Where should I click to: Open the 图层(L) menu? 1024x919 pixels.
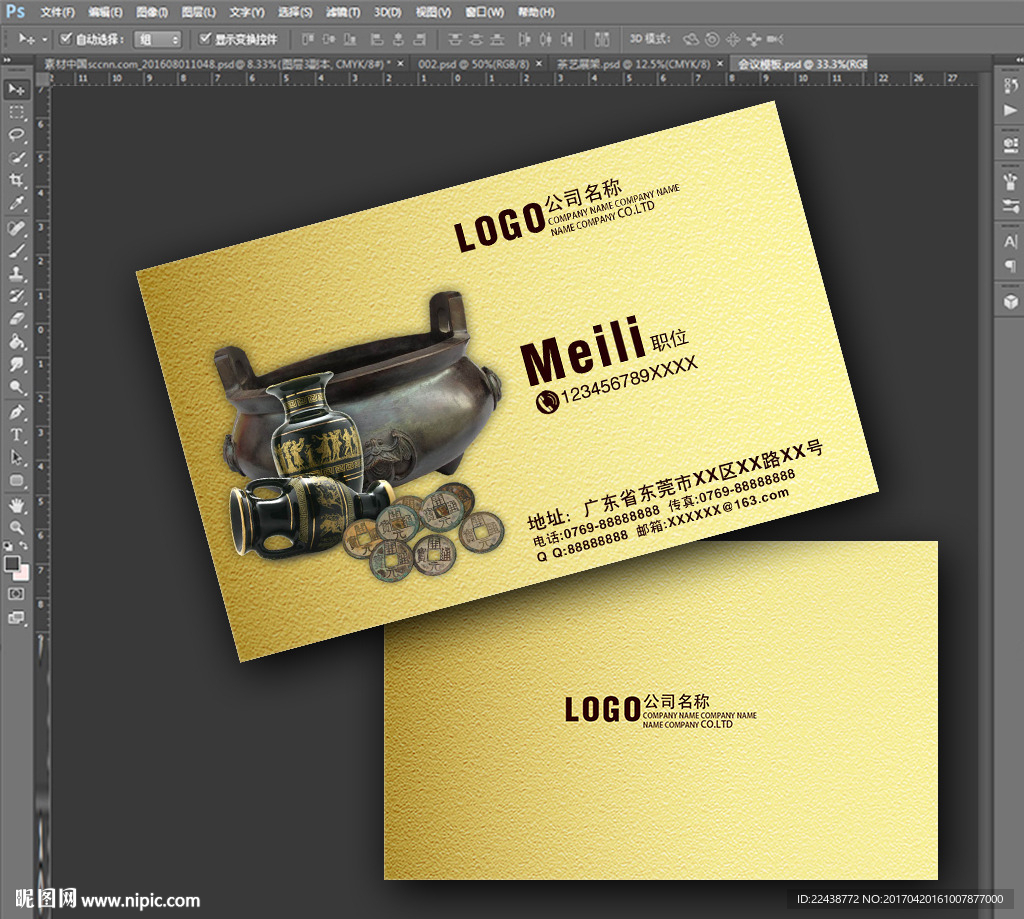[199, 12]
